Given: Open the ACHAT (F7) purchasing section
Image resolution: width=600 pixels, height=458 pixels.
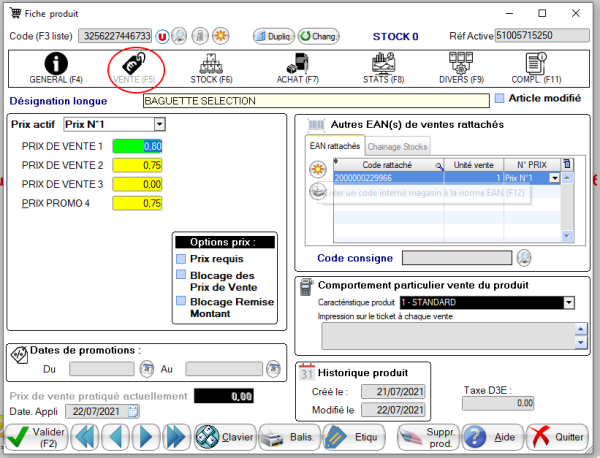Looking at the screenshot, I should (296, 66).
